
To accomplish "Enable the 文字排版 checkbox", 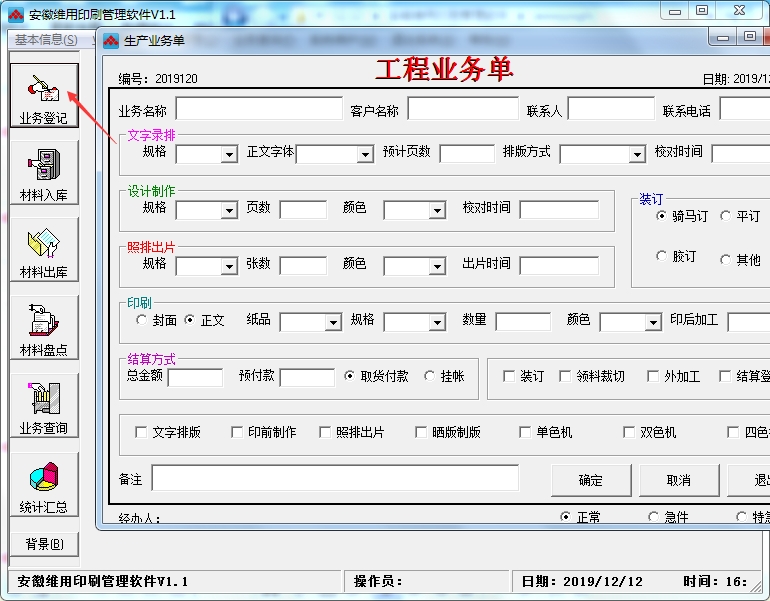I will [x=141, y=432].
